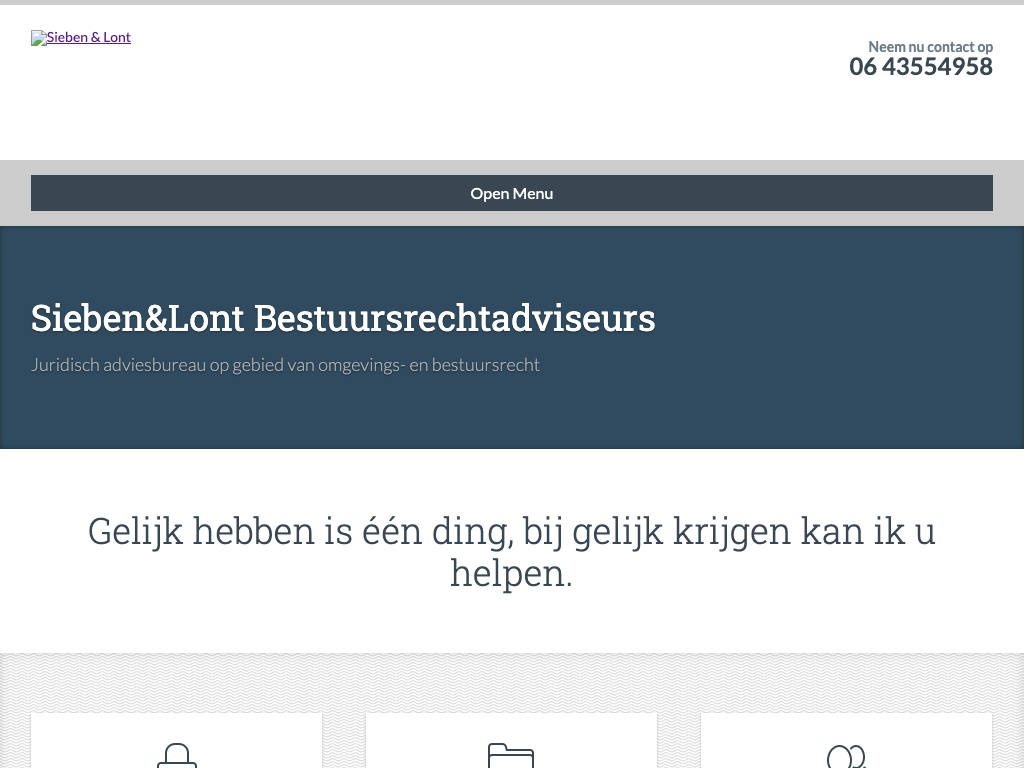Image resolution: width=1024 pixels, height=768 pixels.
Task: Click the 'Neem nu contact op' label
Action: [930, 46]
